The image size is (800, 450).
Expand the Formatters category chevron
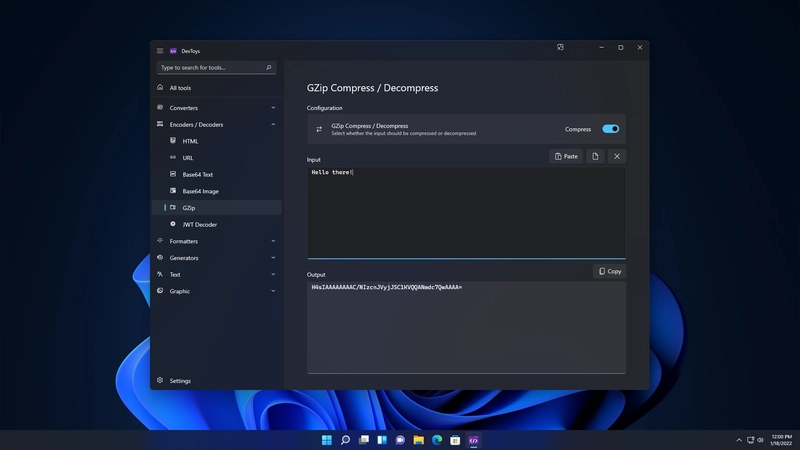(273, 241)
